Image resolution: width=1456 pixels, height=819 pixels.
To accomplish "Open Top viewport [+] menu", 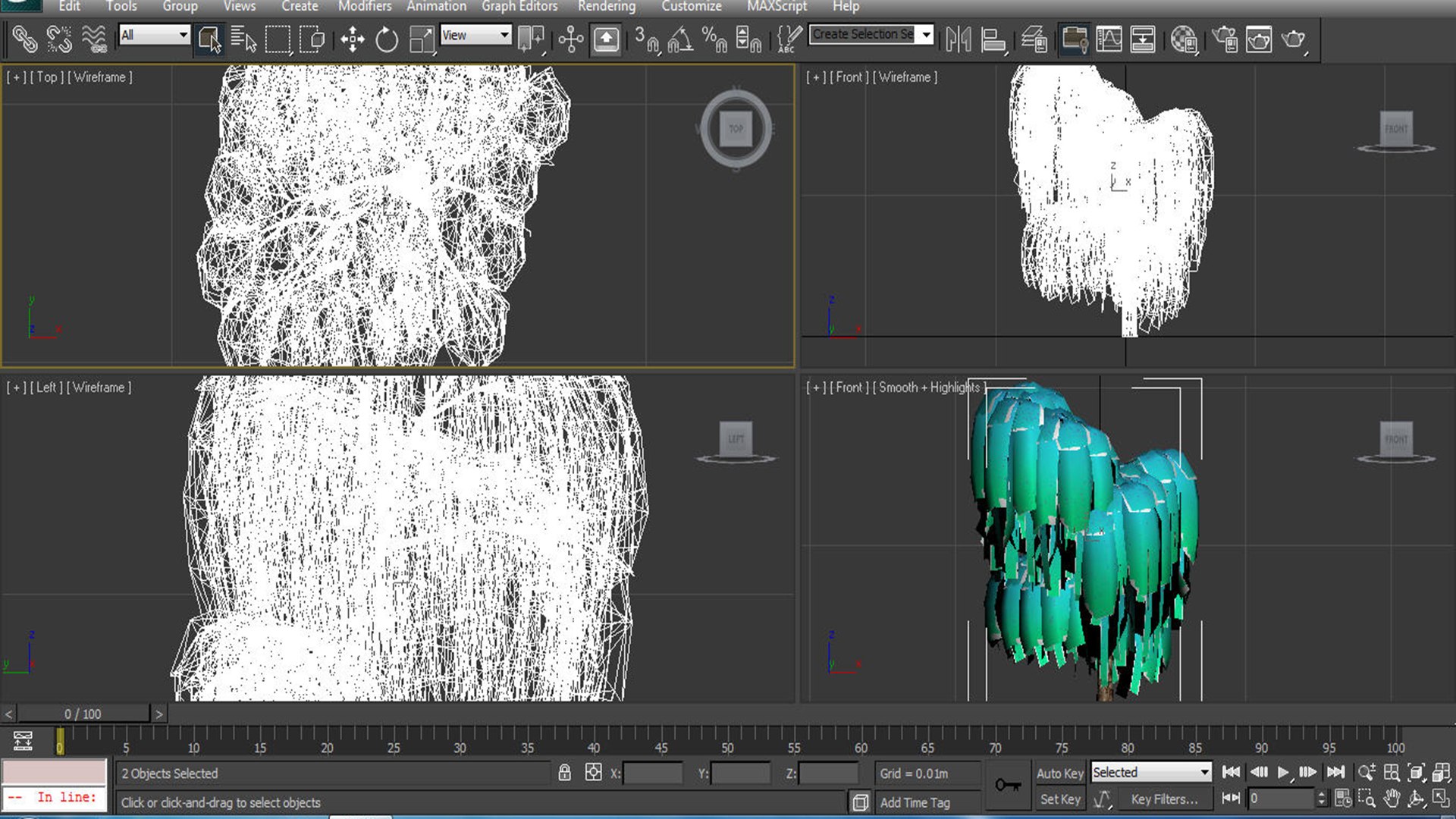I will pyautogui.click(x=15, y=77).
